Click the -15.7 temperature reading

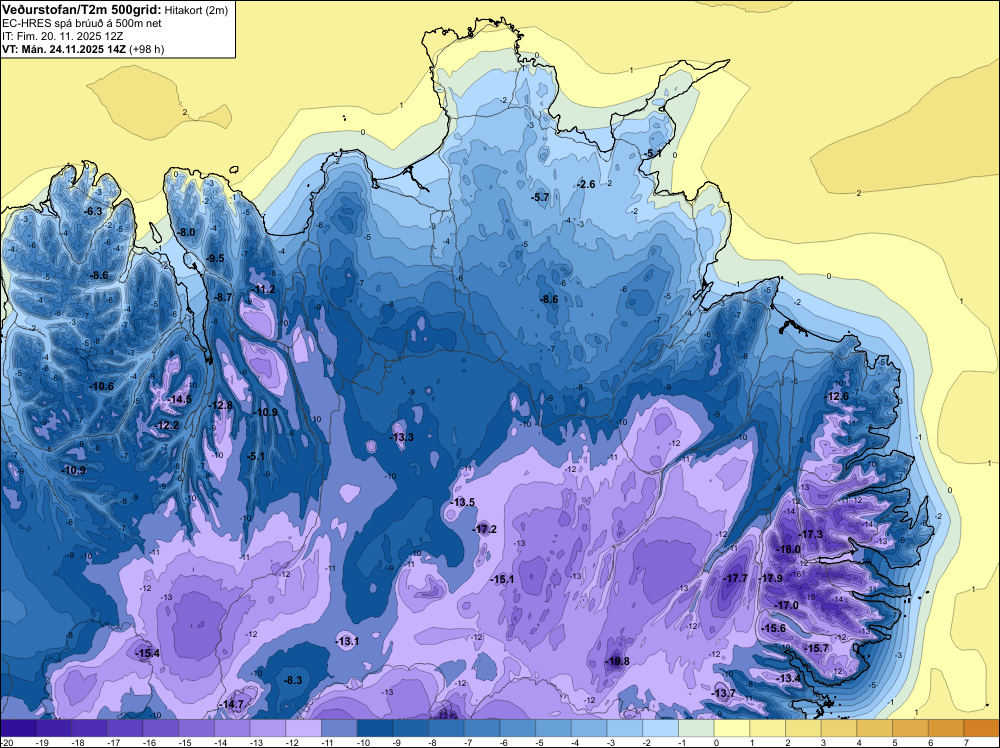(816, 648)
